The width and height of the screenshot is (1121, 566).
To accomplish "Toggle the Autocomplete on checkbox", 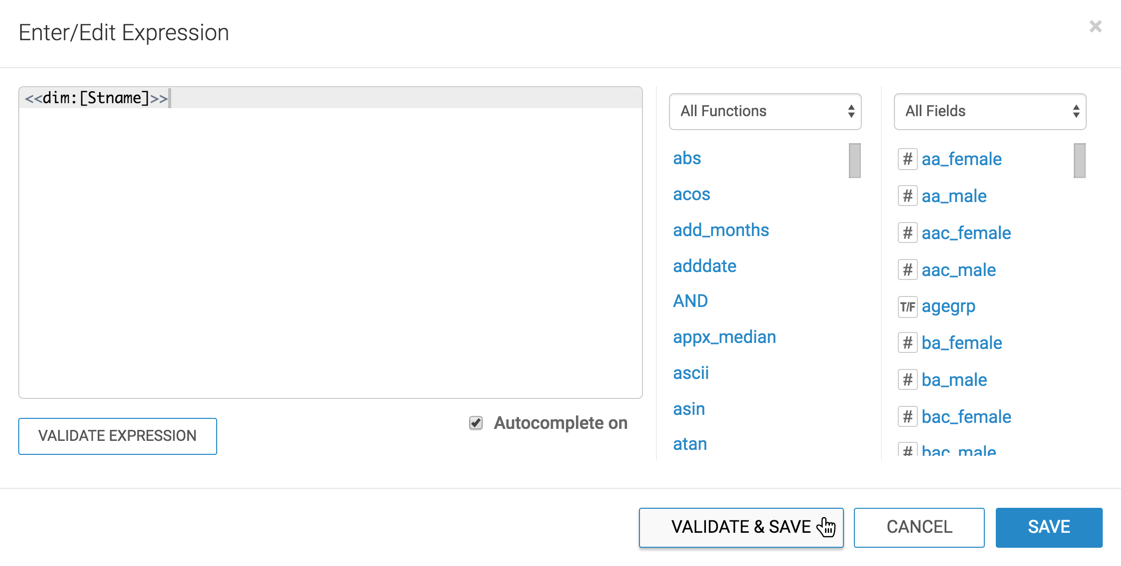I will pos(476,423).
